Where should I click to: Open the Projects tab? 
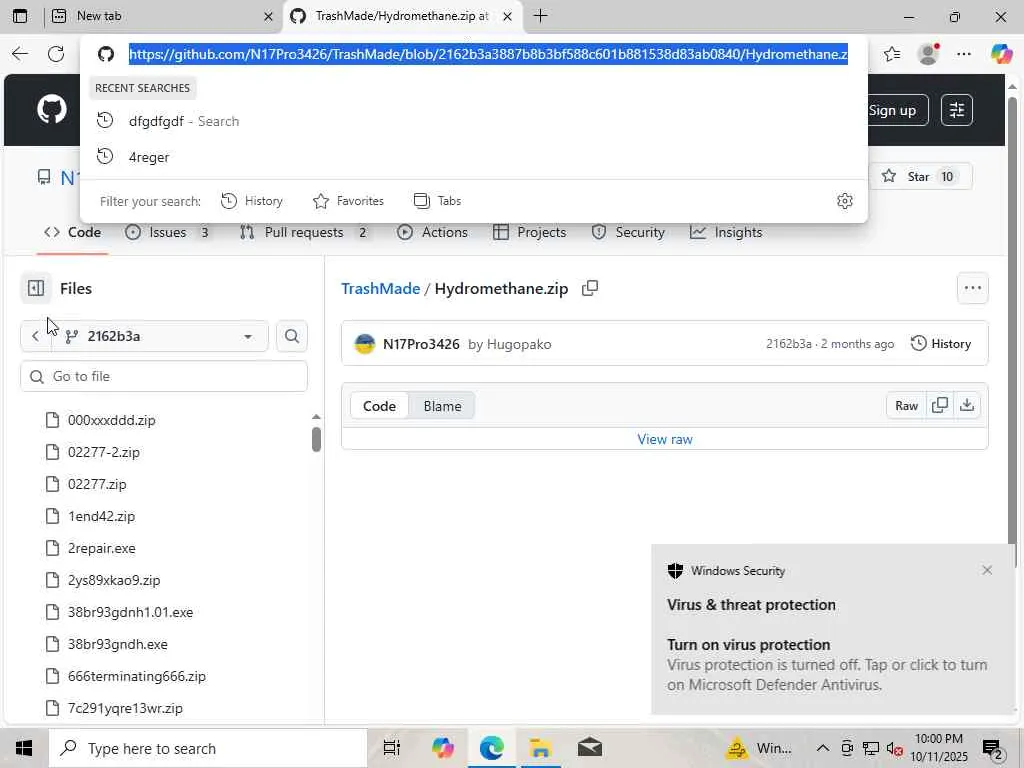click(530, 232)
